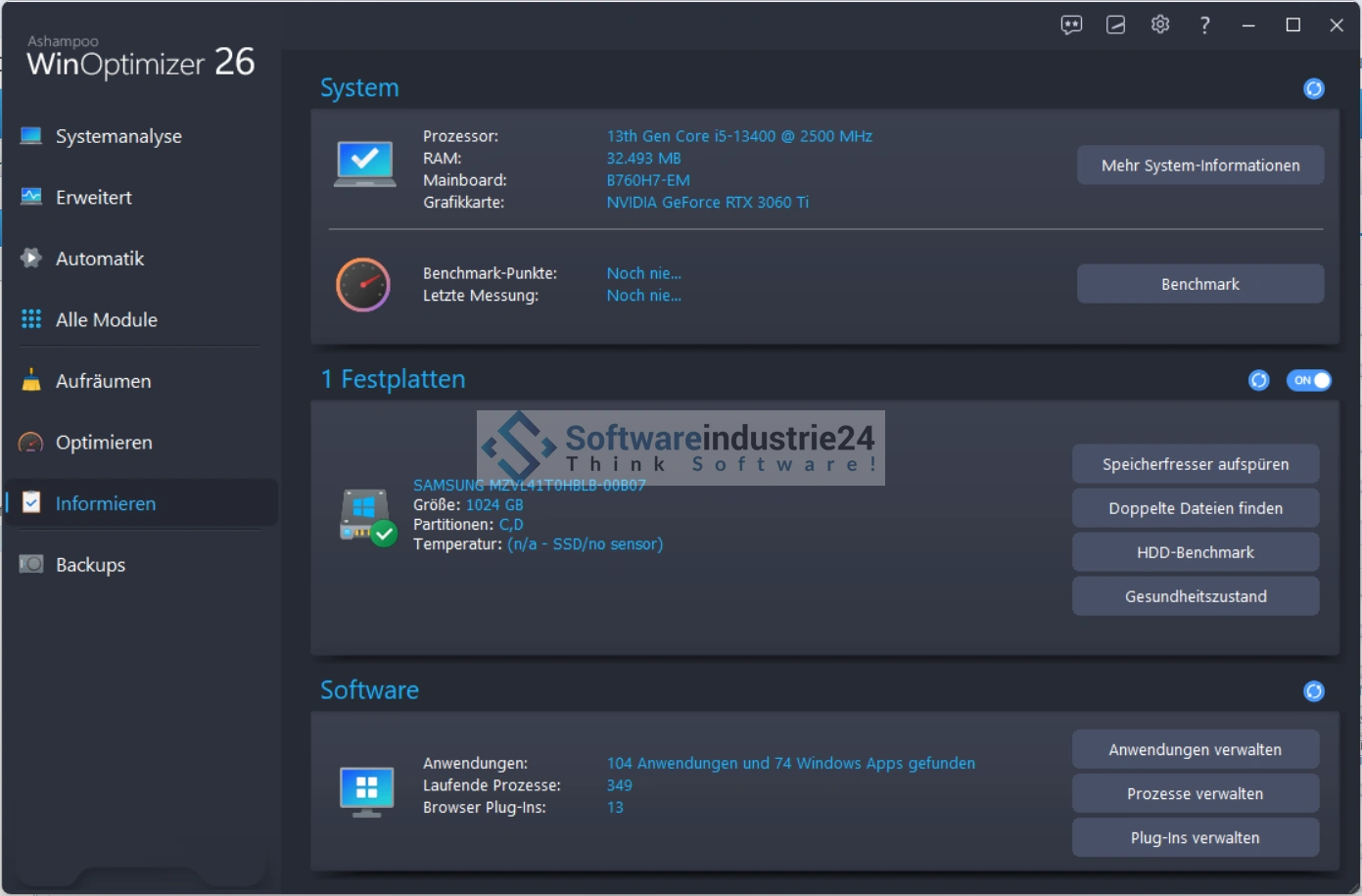Click Prozesse verwalten button
The image size is (1362, 896).
[1195, 794]
